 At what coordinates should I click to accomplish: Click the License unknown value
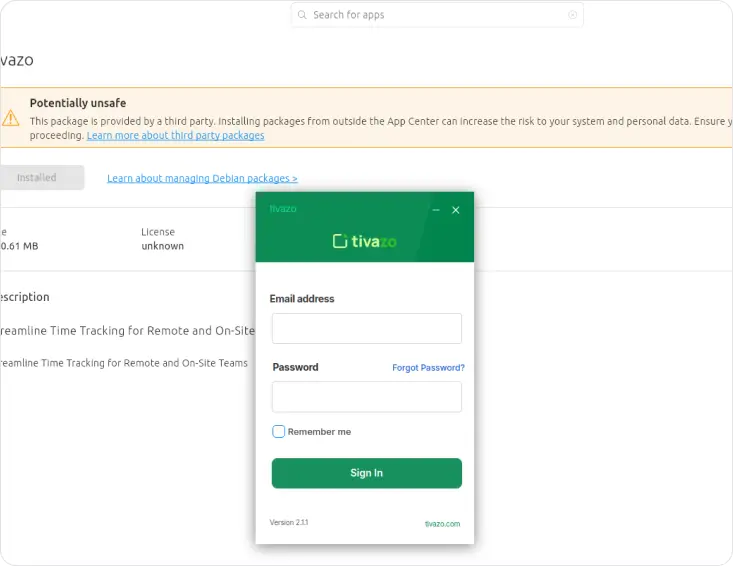point(163,246)
